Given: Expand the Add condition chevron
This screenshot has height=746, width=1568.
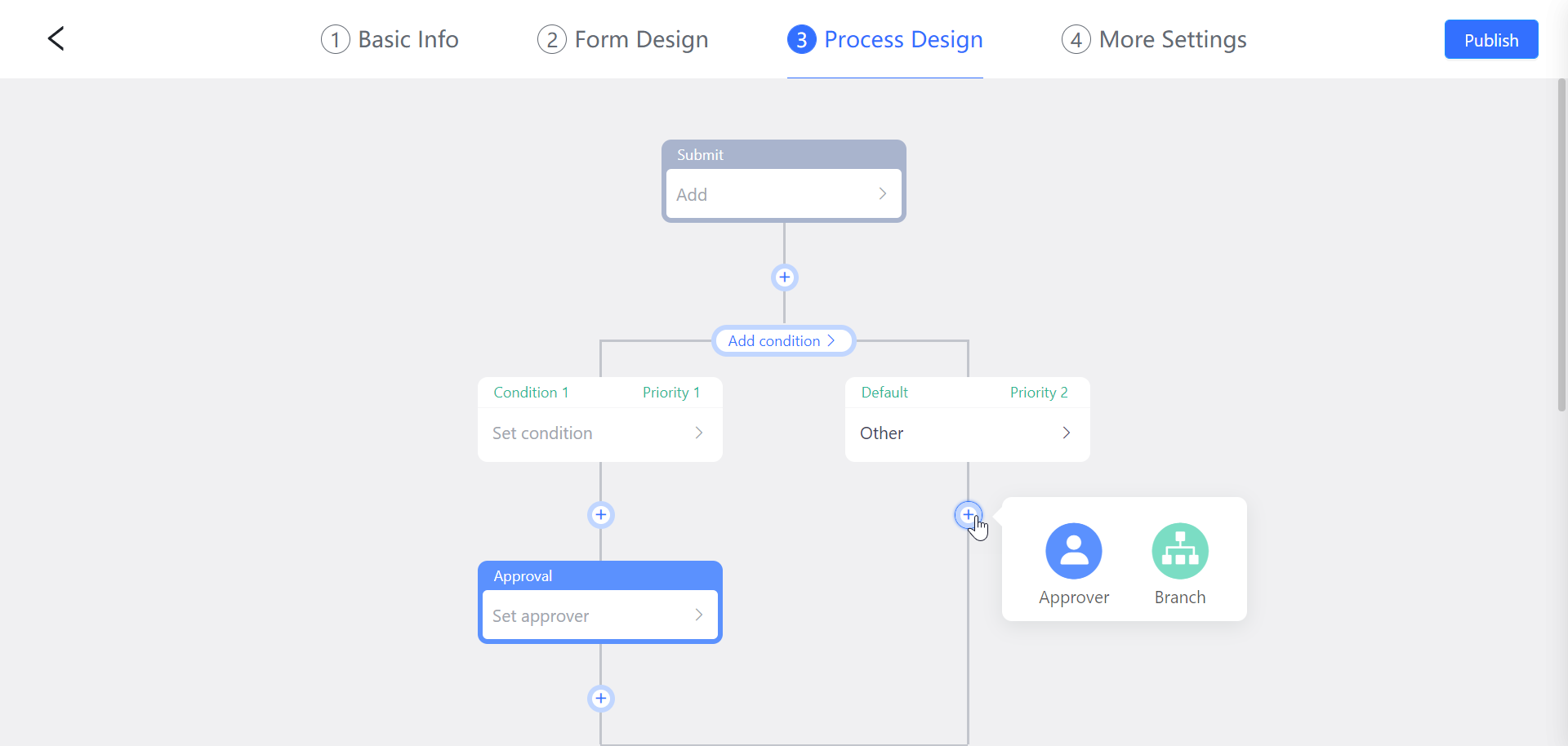Looking at the screenshot, I should [831, 340].
